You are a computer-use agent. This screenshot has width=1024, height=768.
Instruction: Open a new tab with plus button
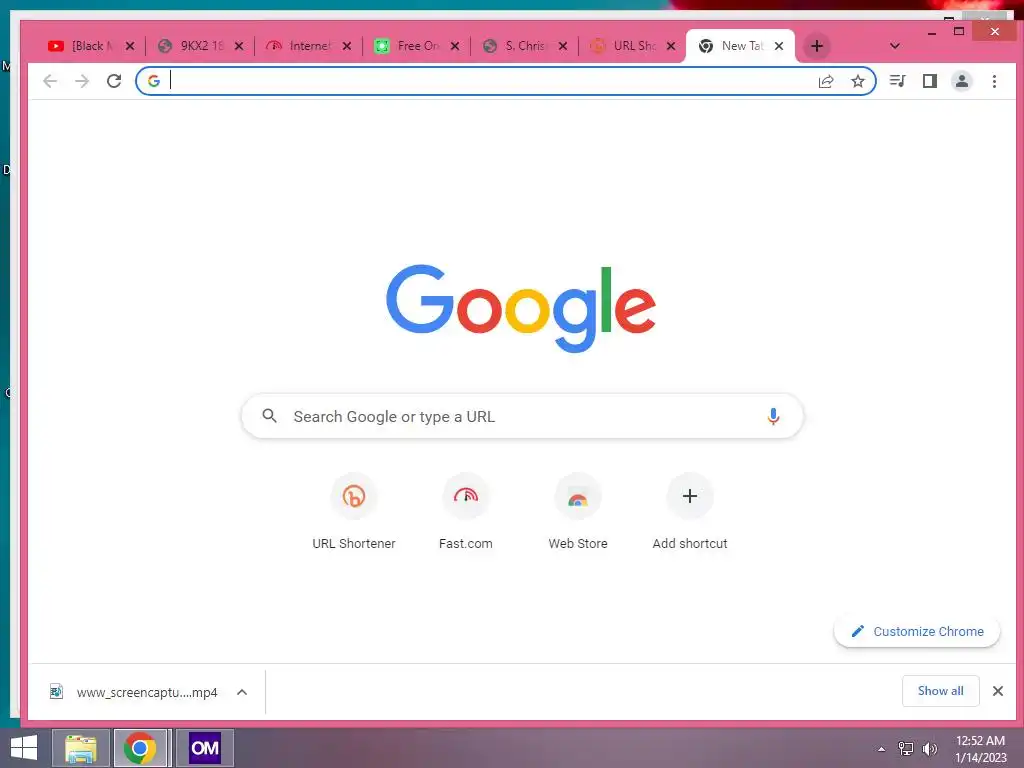tap(816, 46)
